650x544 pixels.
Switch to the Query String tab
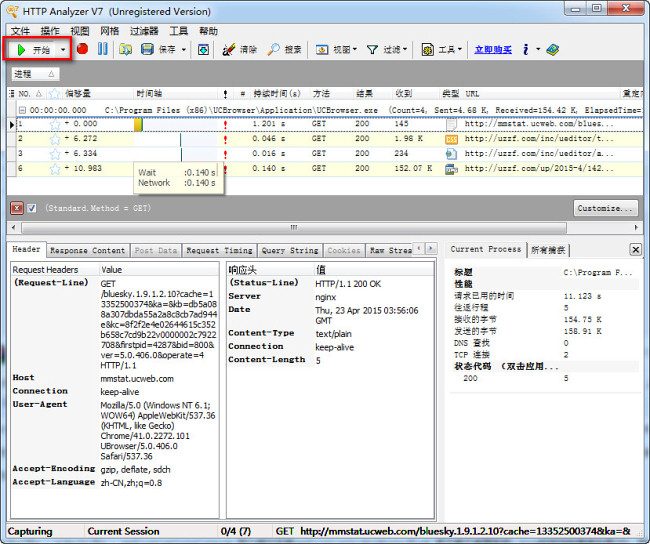290,250
